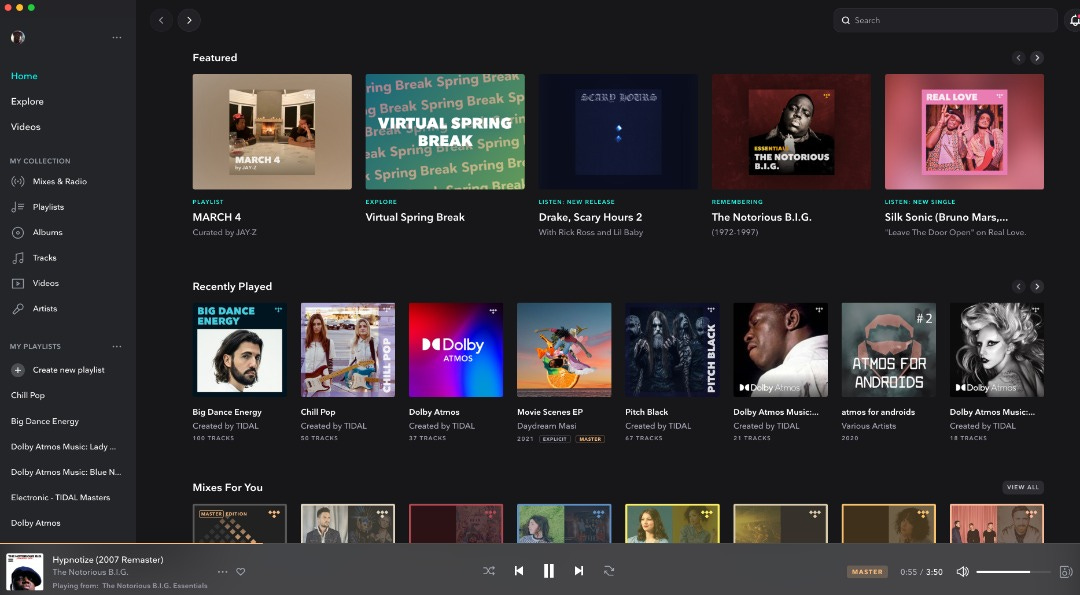The width and height of the screenshot is (1080, 595).
Task: Open the Dolby Atmos playlist cover
Action: [456, 350]
